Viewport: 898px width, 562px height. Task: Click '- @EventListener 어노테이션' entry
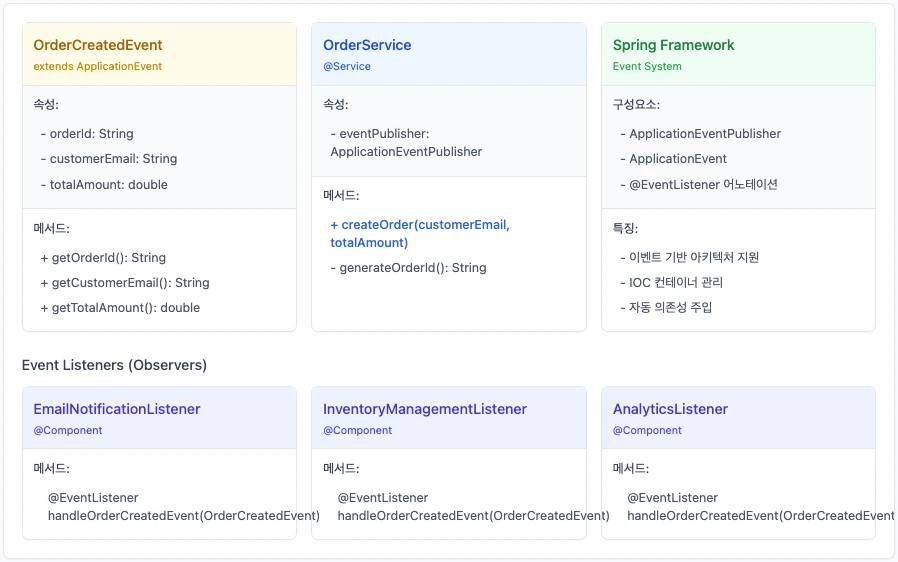[x=699, y=185]
